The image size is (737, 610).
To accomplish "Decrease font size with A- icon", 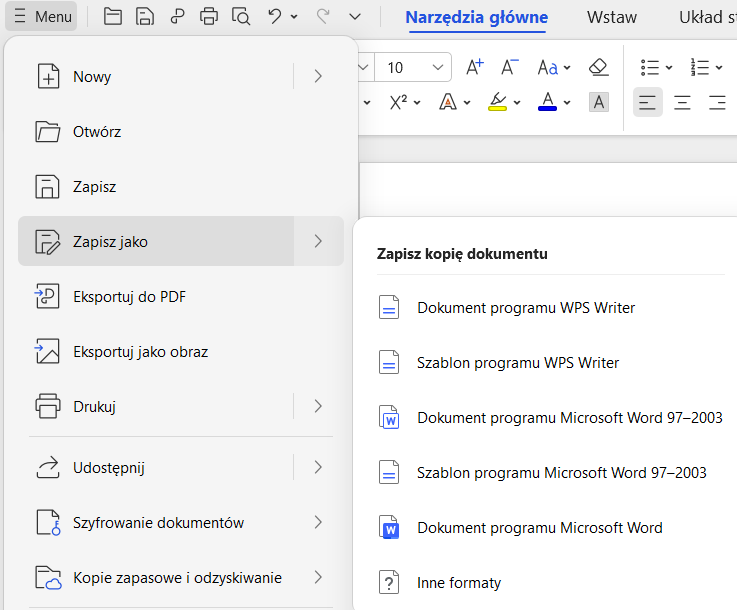I will tap(509, 67).
